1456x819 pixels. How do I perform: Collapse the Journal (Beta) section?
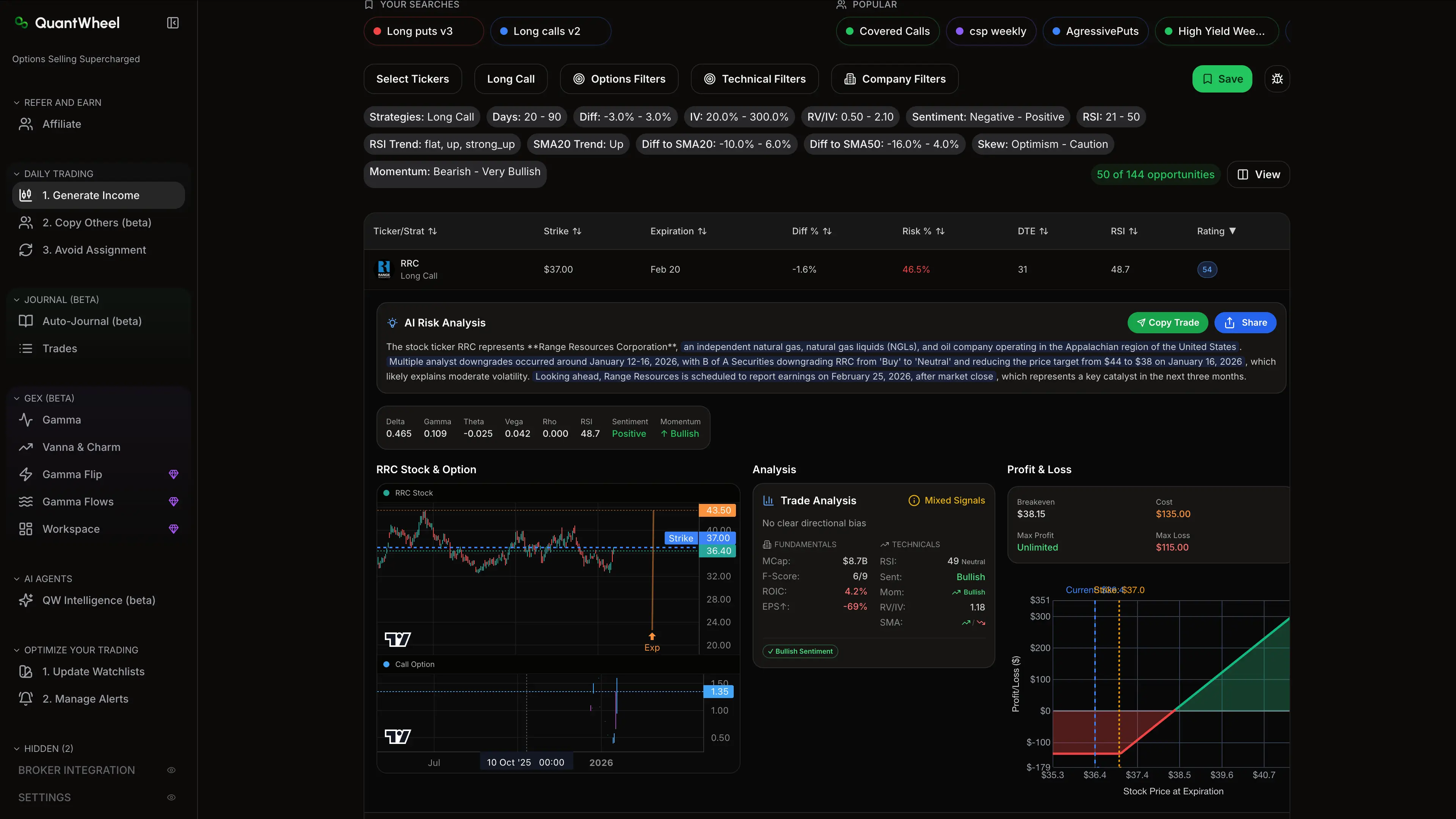[56, 300]
